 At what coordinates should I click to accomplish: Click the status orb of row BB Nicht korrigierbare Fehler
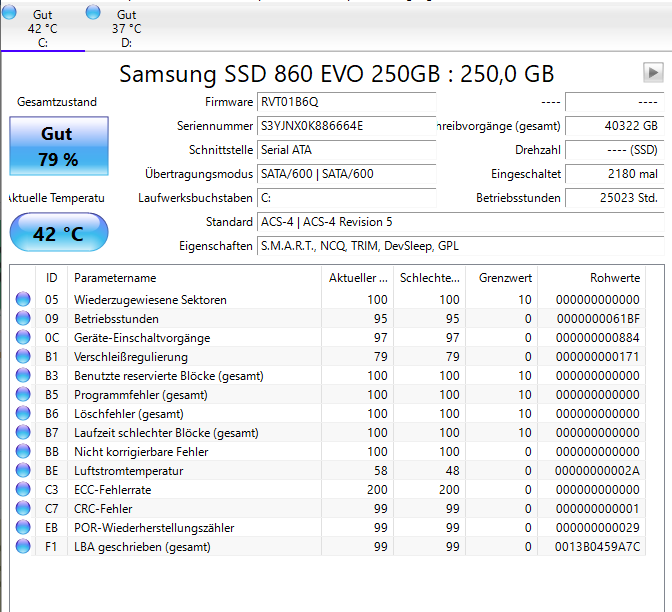point(23,451)
